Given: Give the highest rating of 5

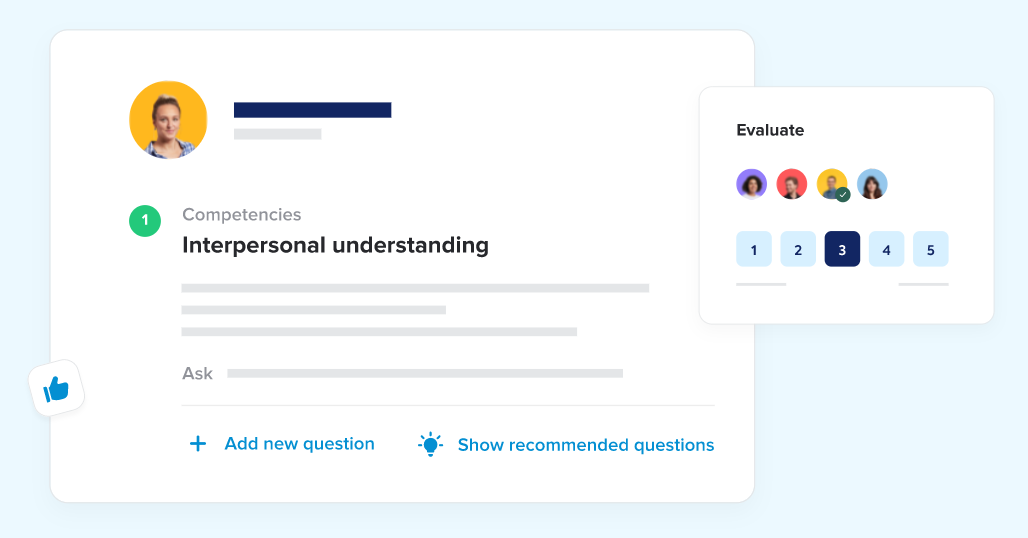Looking at the screenshot, I should (x=930, y=249).
